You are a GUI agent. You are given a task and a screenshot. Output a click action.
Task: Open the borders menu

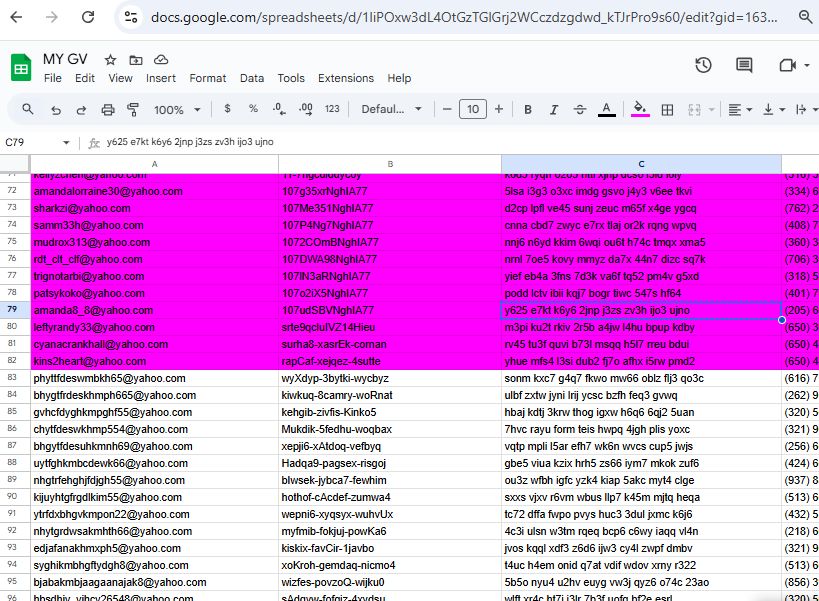click(x=667, y=110)
